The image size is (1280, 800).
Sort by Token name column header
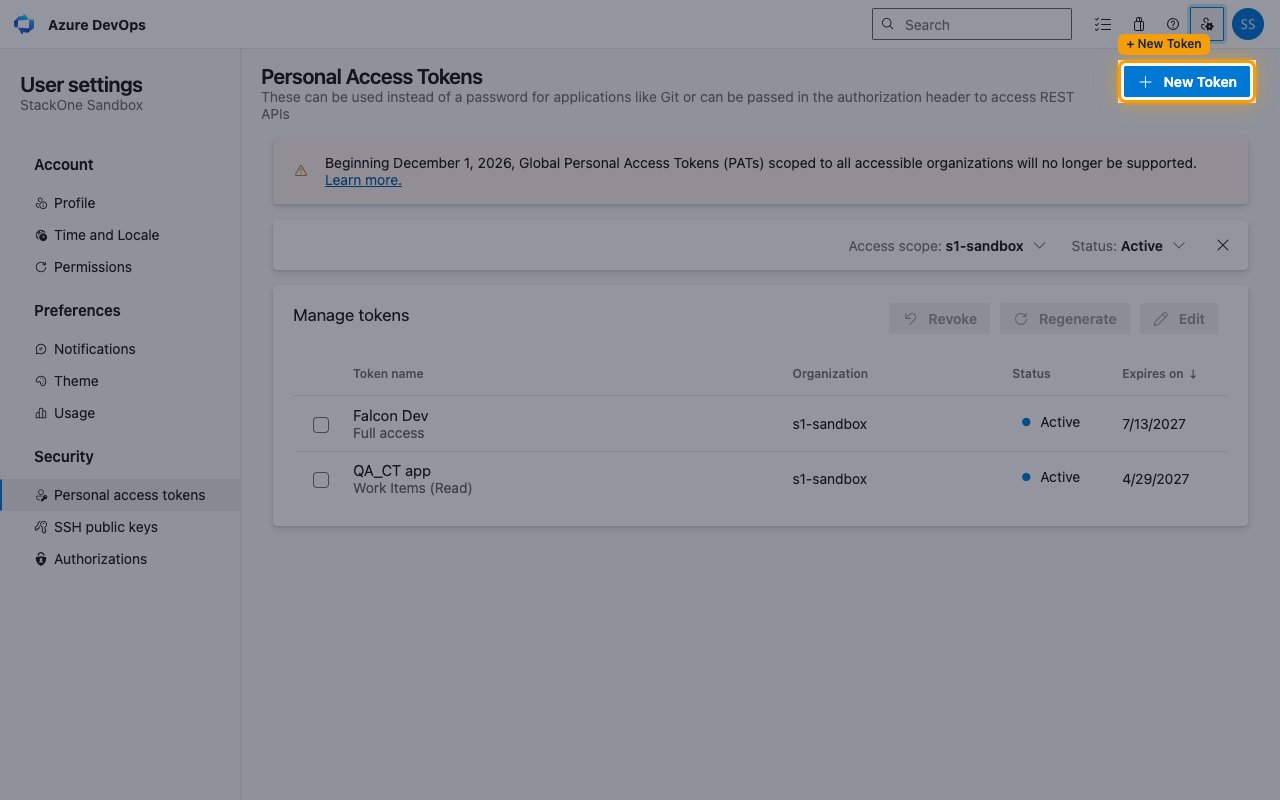tap(388, 374)
